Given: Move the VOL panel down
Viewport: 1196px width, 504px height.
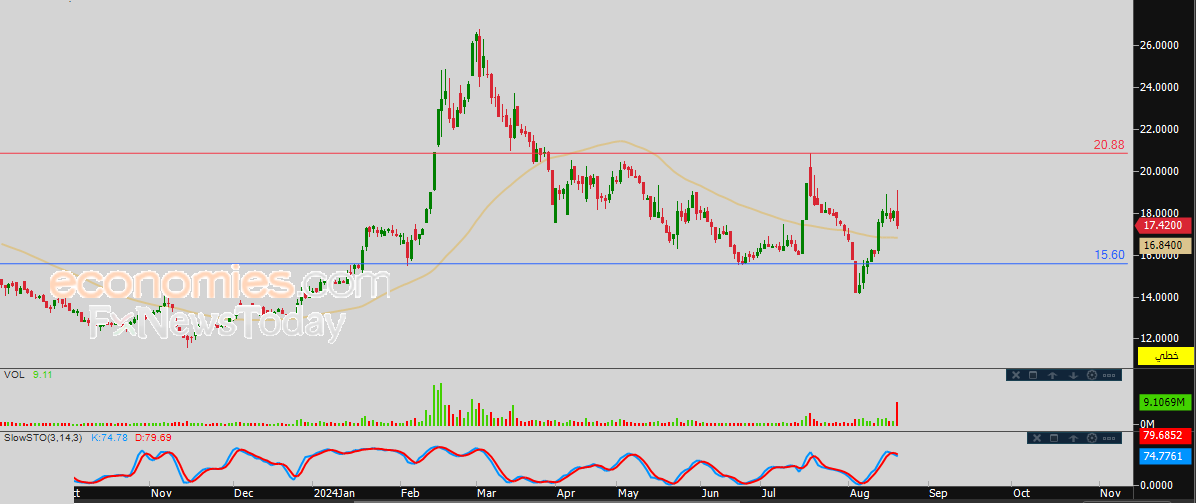Looking at the screenshot, I should [1072, 375].
